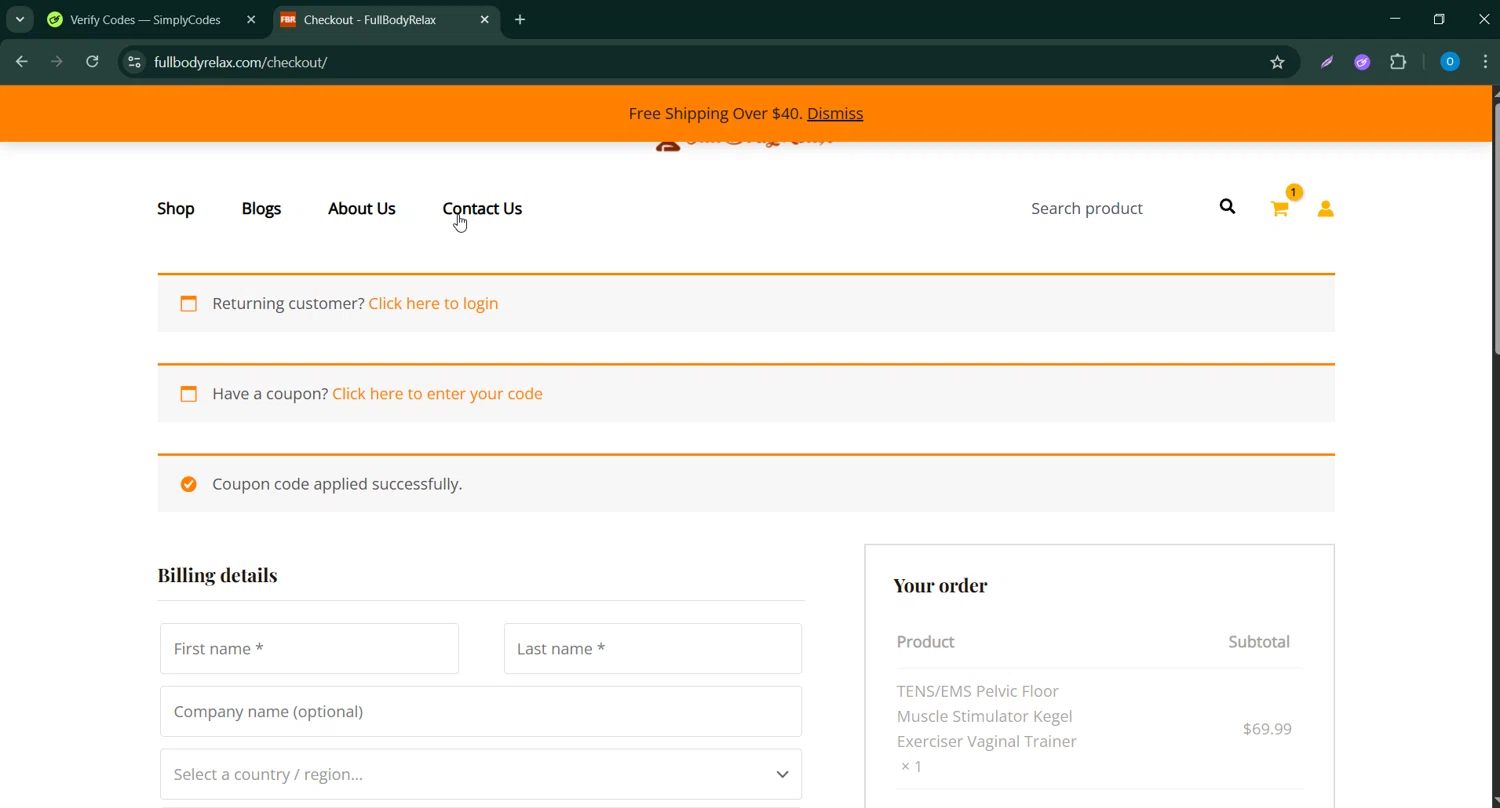Bookmark this page with the star icon
The width and height of the screenshot is (1500, 808).
[1277, 62]
